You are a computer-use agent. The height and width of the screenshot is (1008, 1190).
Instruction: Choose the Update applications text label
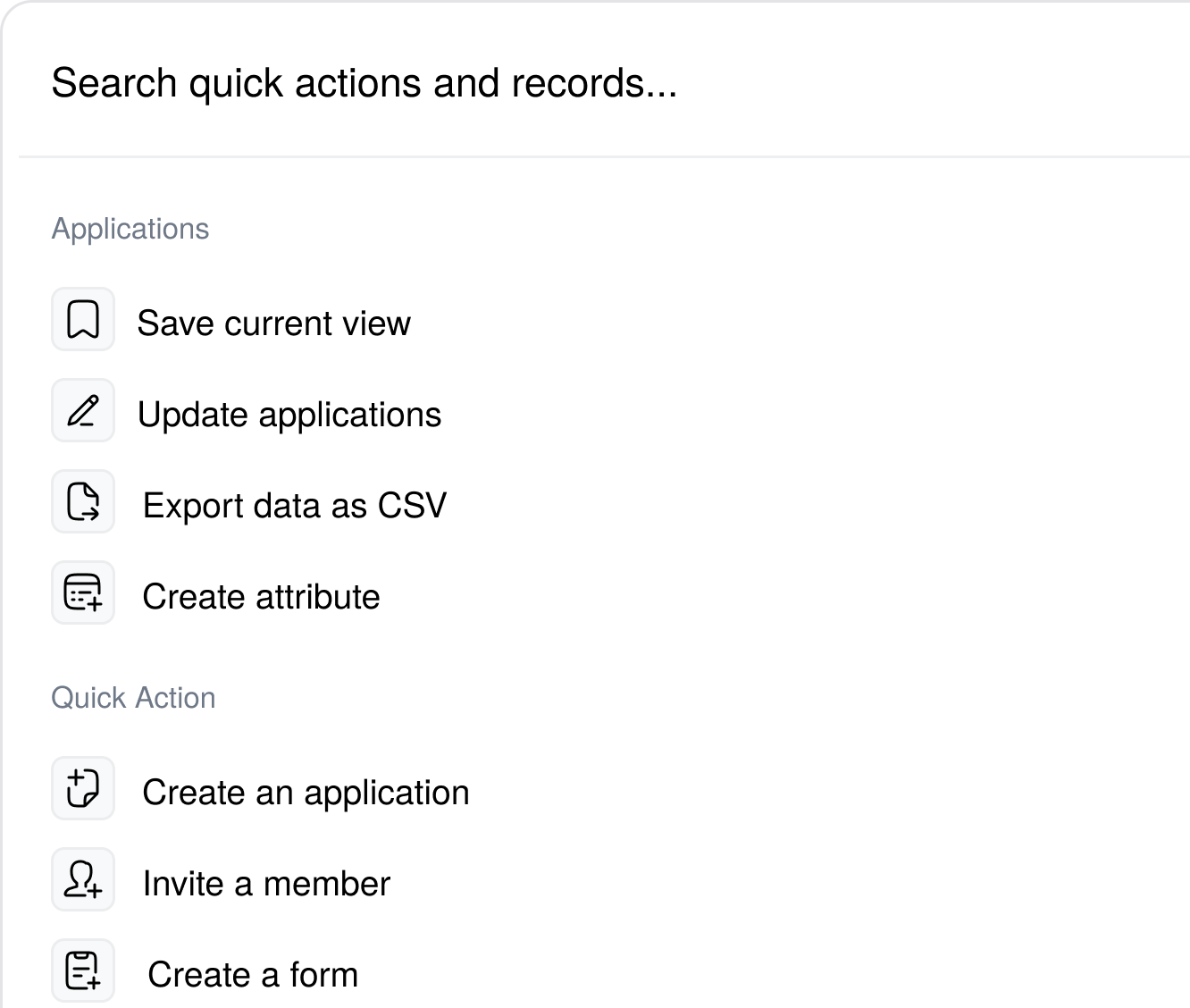click(289, 415)
